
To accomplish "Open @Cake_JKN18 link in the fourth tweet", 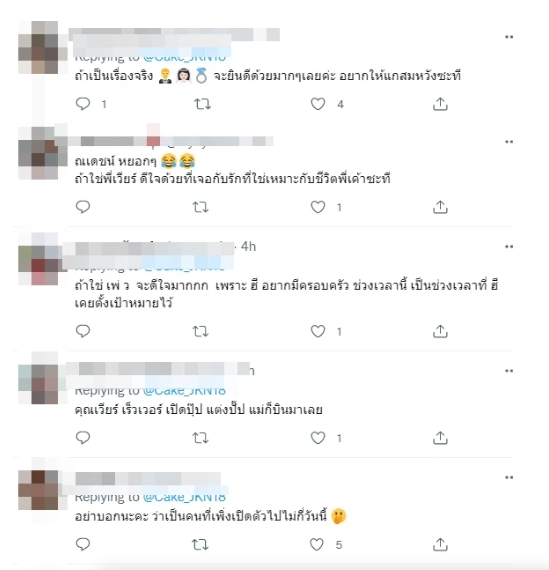I will [x=184, y=391].
